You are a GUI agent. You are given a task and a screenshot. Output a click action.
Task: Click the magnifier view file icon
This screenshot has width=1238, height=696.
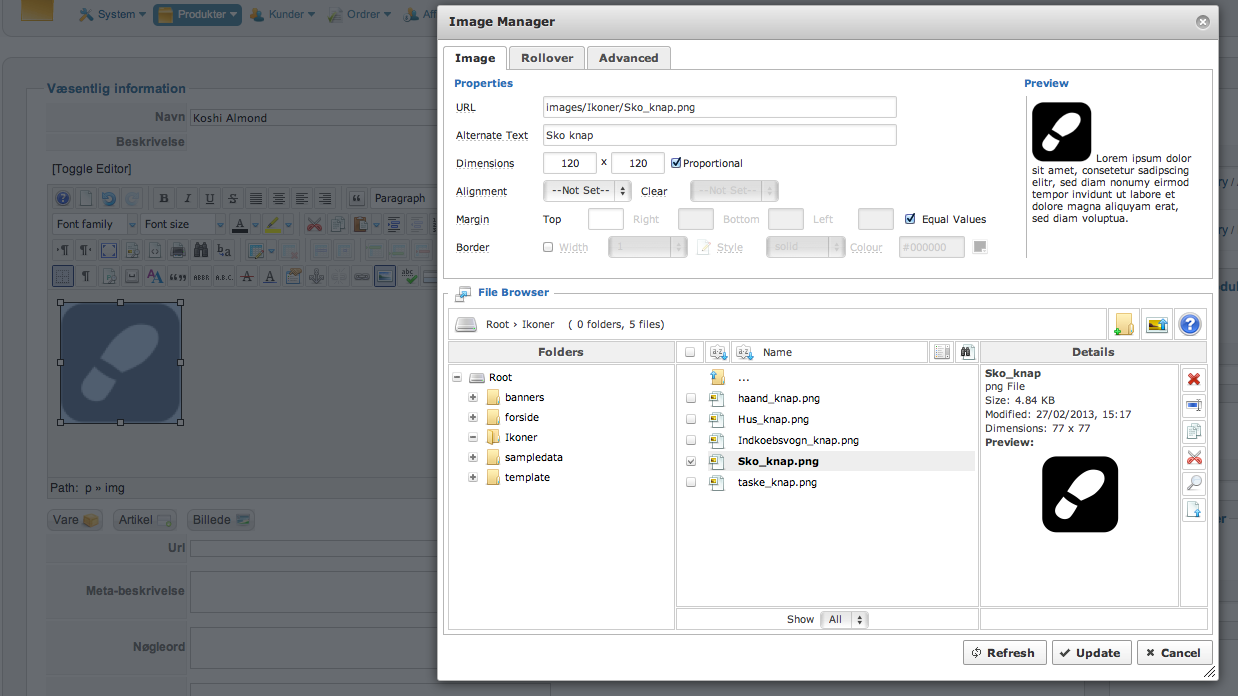[1193, 483]
